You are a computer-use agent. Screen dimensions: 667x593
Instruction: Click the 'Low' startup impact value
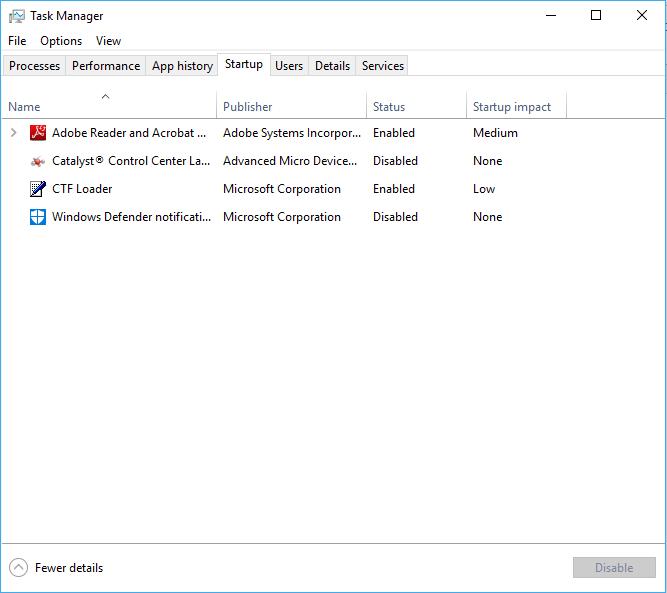tap(484, 189)
